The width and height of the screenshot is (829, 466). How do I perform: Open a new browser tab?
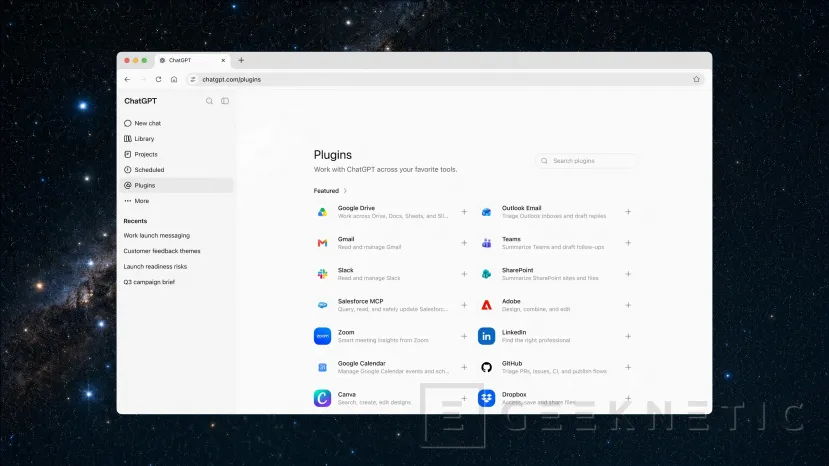[241, 60]
